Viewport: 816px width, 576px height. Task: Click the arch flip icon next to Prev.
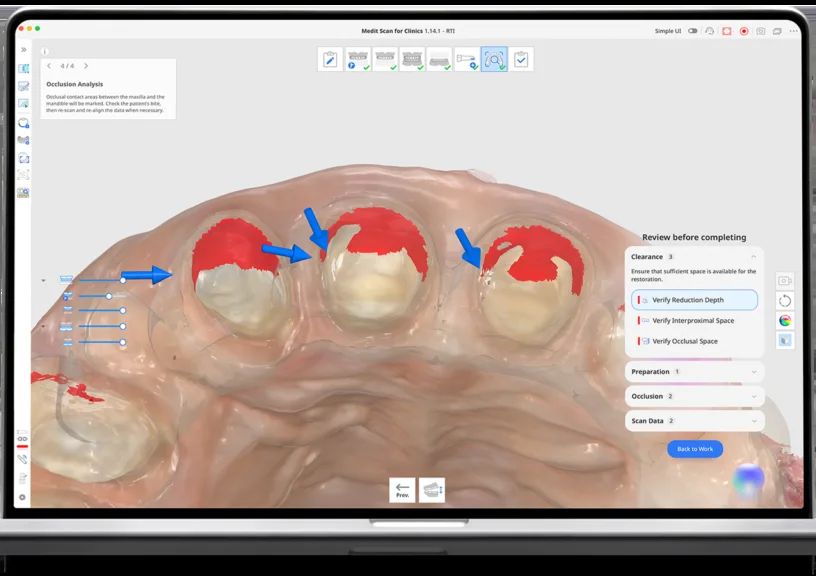point(432,490)
